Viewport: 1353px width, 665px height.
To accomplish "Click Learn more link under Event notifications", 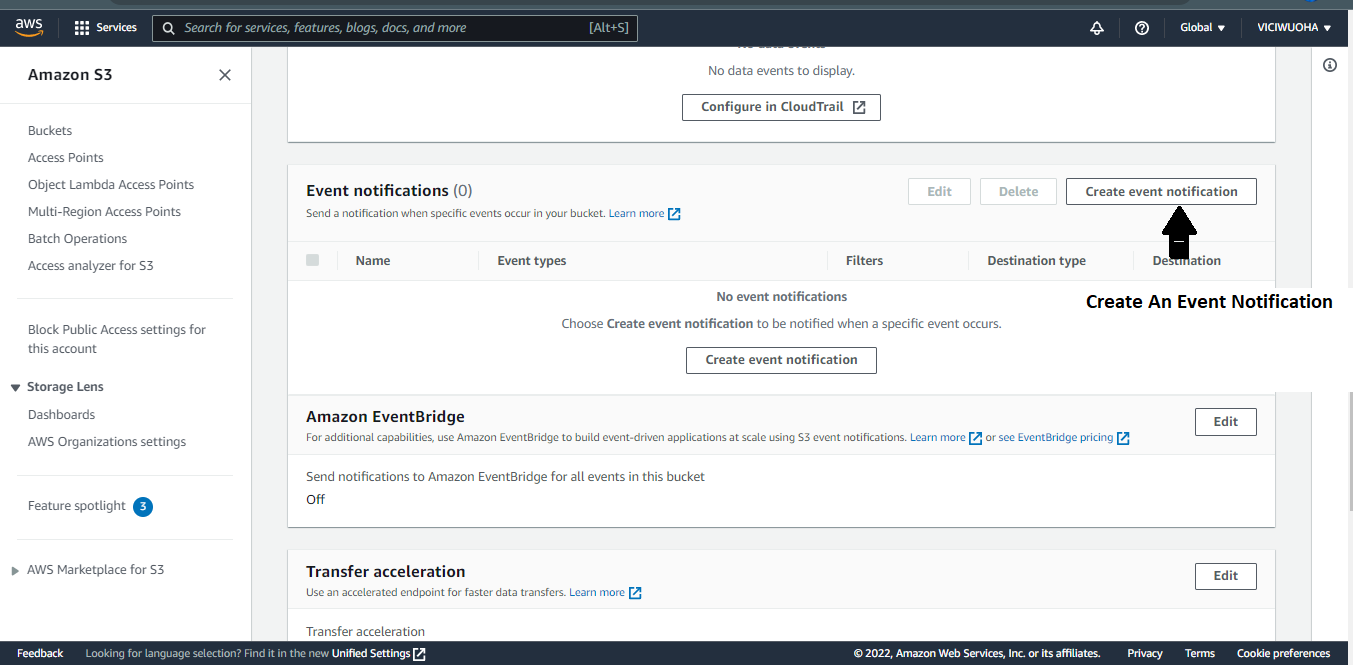I will (636, 214).
